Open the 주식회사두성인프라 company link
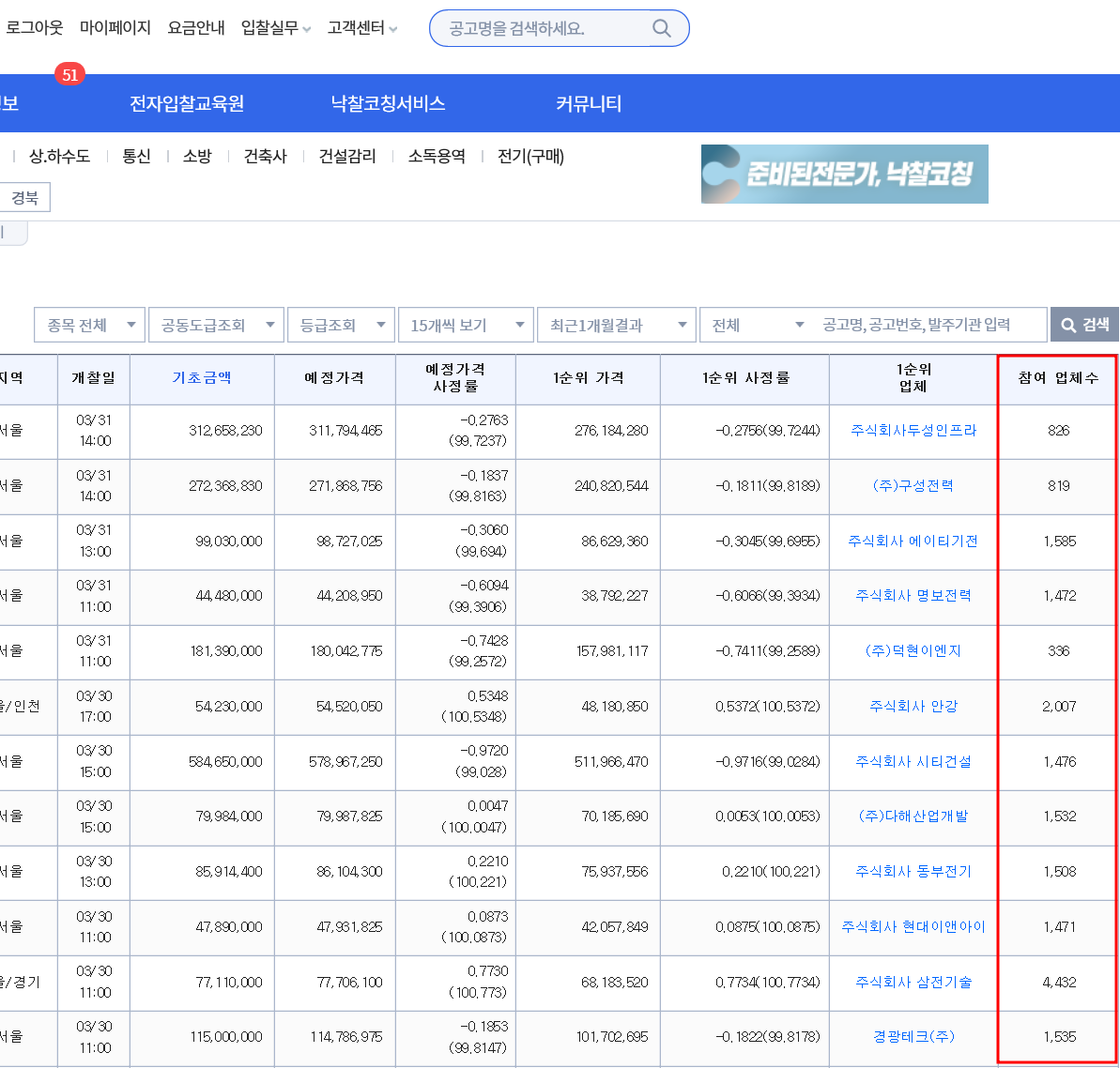1120x1068 pixels. pos(913,431)
